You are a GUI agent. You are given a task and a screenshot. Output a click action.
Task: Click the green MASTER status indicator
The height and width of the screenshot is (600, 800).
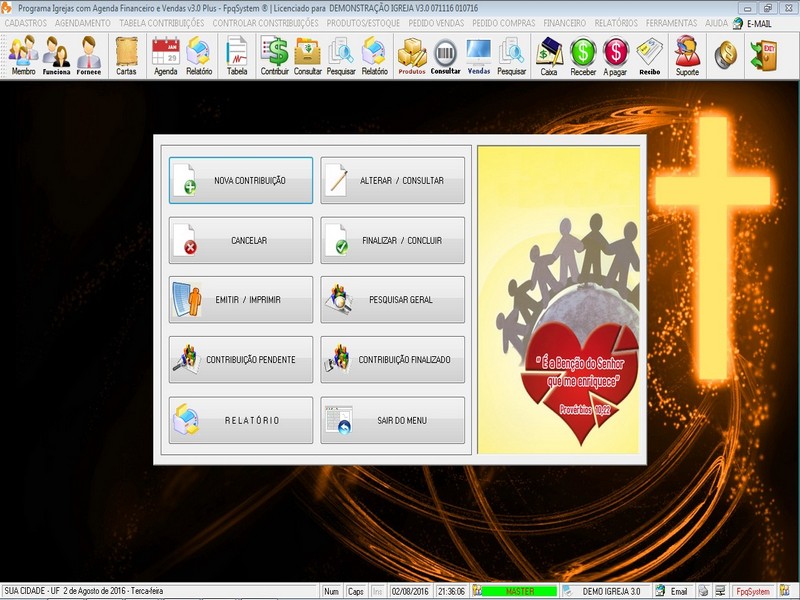pos(519,591)
